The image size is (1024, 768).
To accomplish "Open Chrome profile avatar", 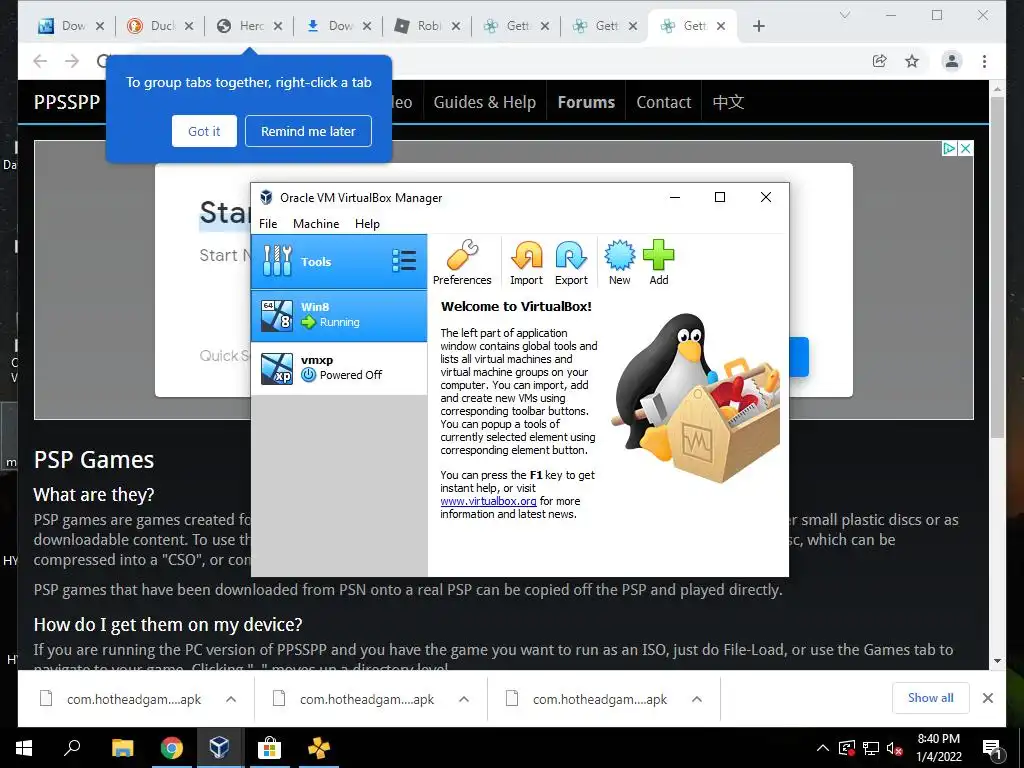I will click(x=952, y=61).
